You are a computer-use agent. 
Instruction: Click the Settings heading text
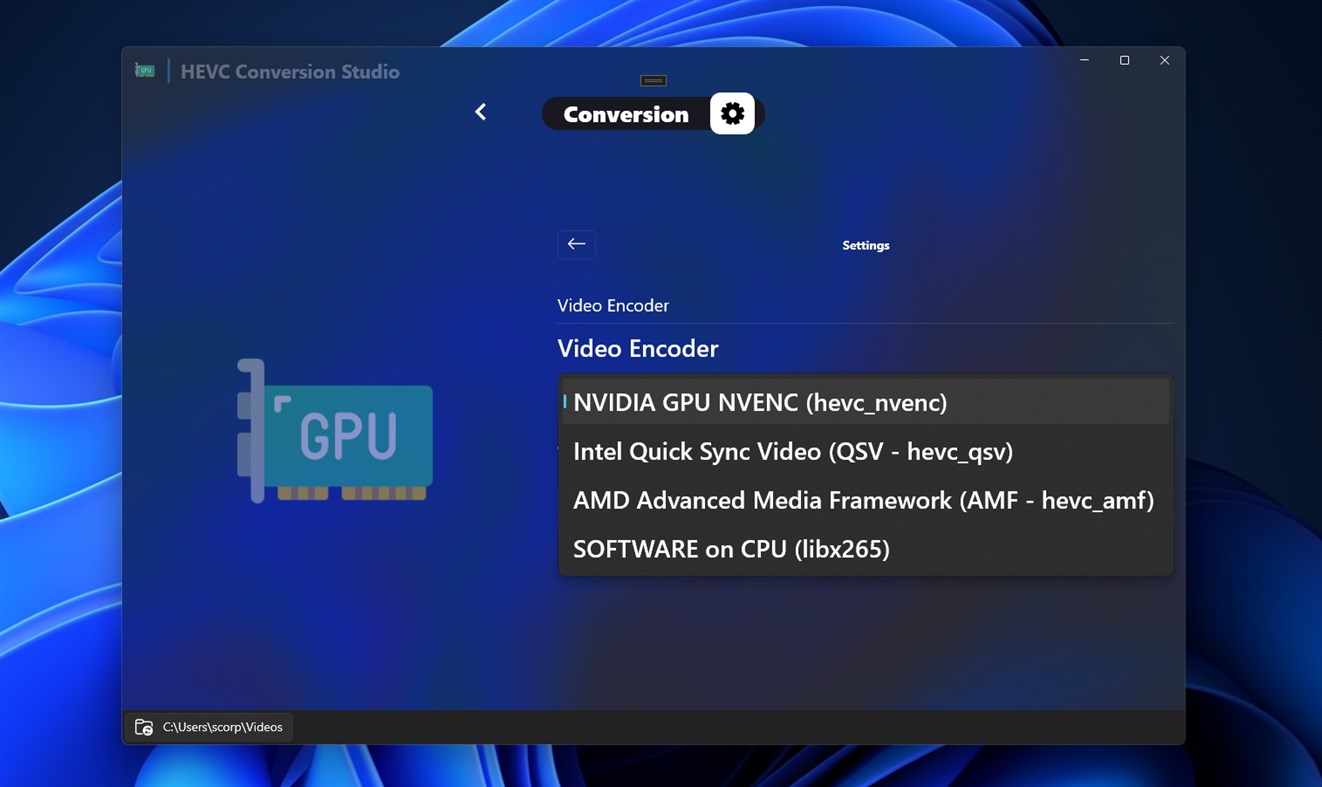(x=866, y=245)
